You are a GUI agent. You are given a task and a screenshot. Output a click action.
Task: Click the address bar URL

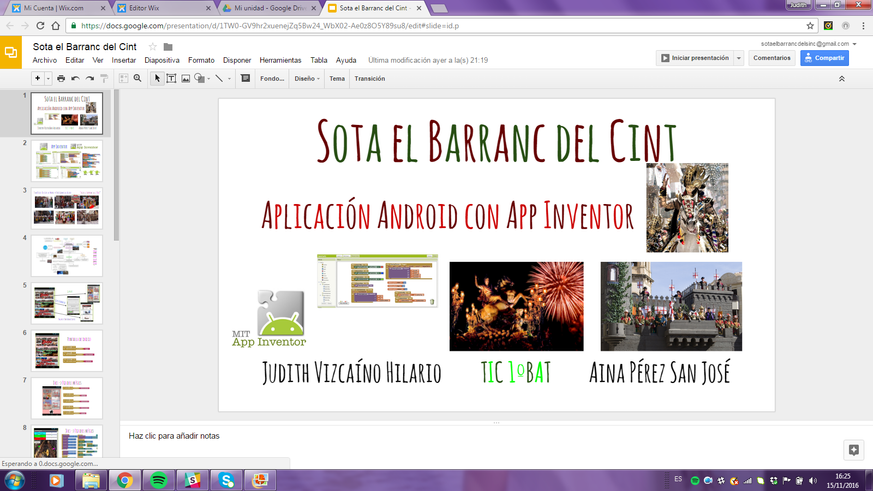coord(270,26)
